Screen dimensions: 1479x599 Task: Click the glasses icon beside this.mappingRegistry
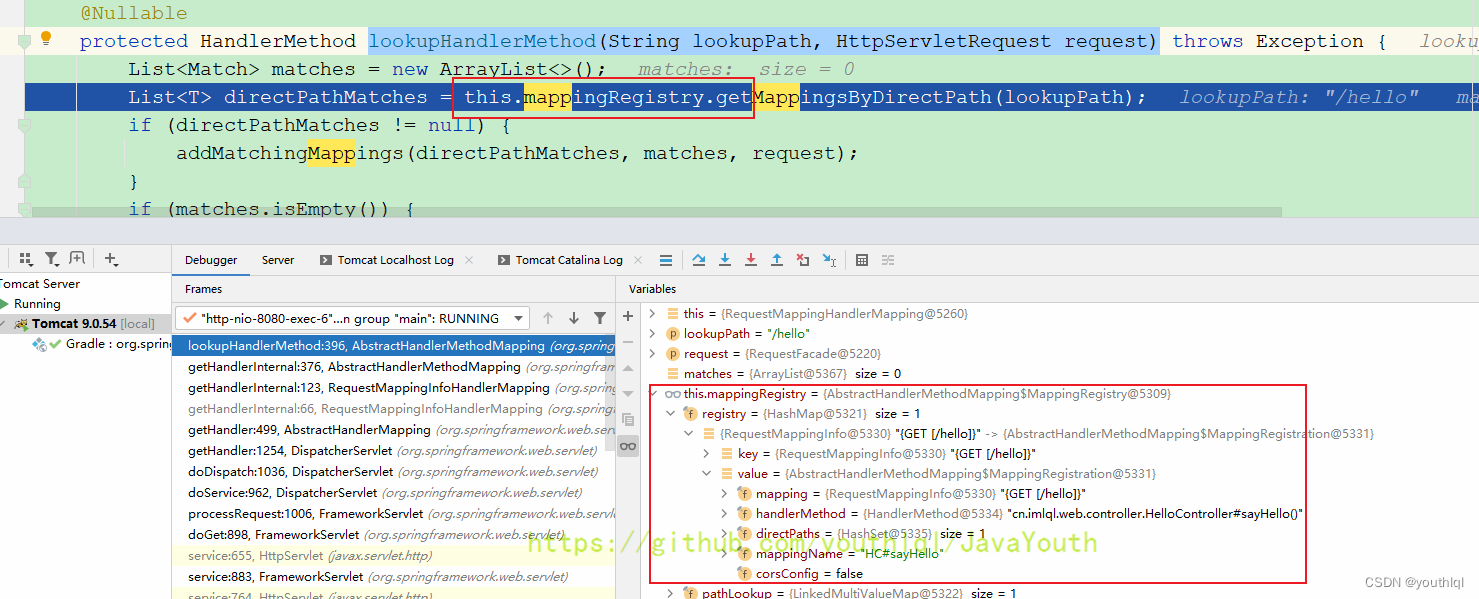pyautogui.click(x=672, y=394)
